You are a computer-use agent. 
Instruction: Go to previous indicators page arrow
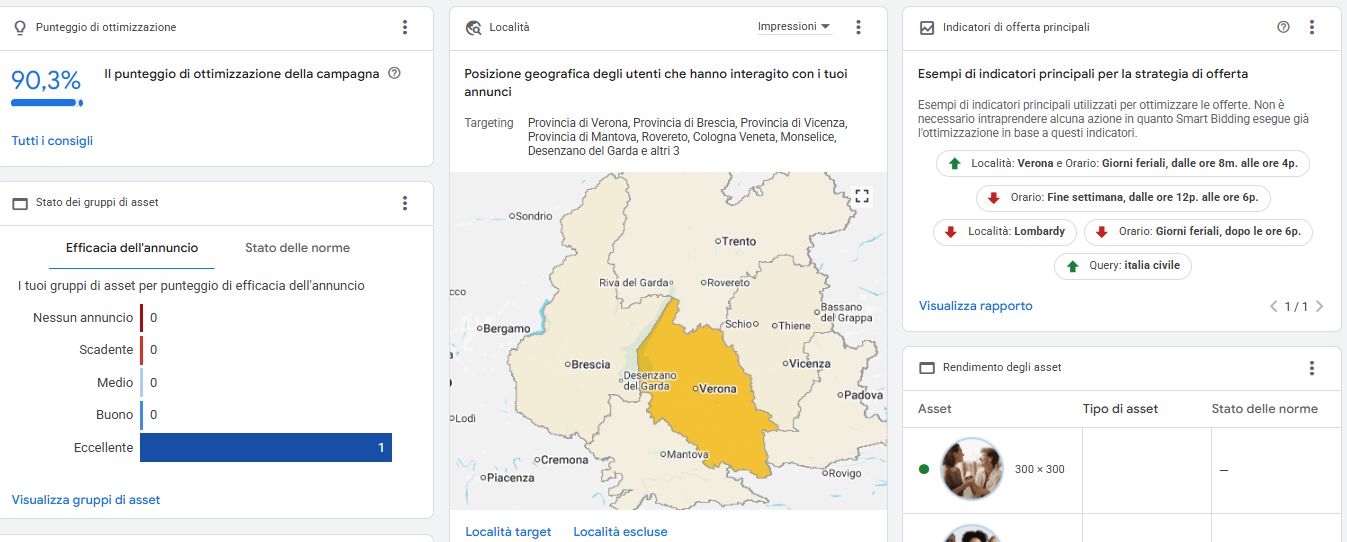pos(1273,307)
